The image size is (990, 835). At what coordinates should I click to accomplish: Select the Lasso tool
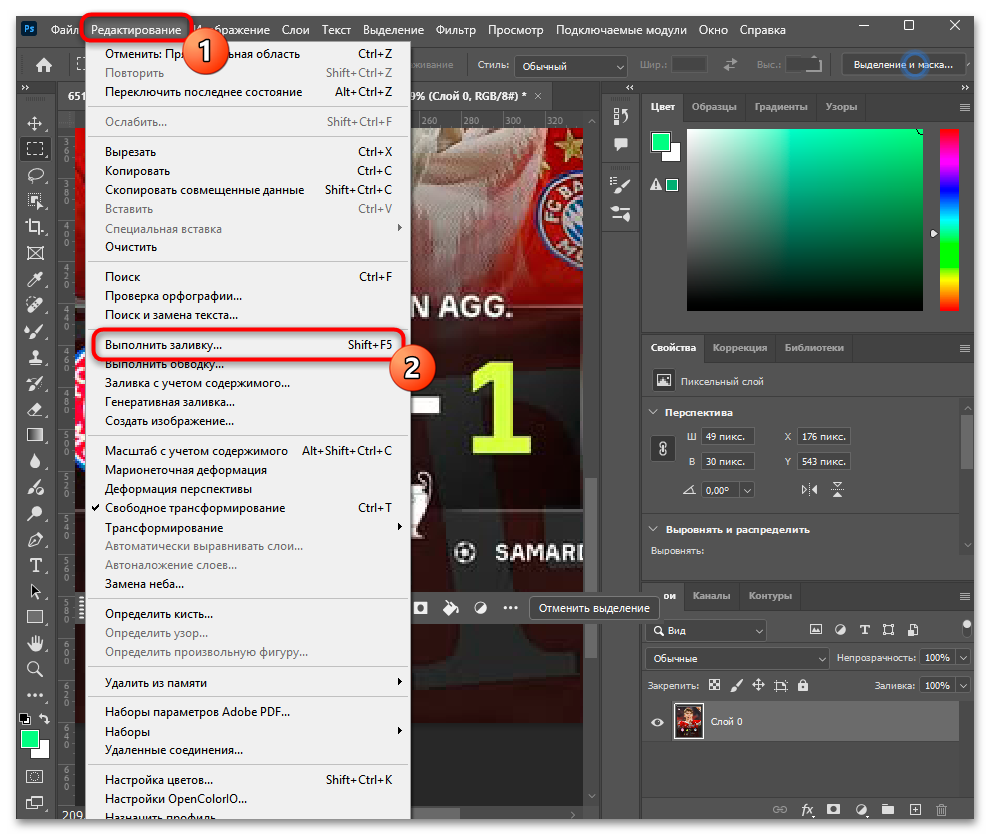[35, 175]
